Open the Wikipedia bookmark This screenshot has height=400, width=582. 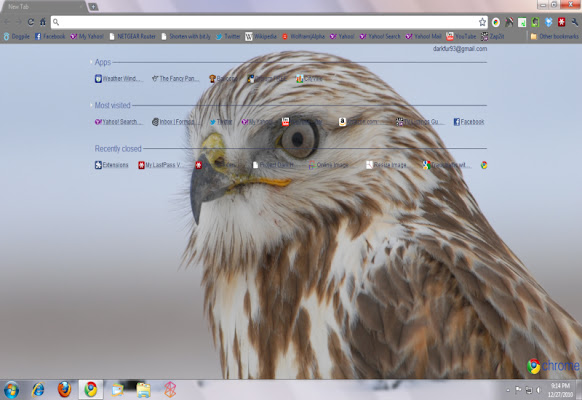pos(261,36)
